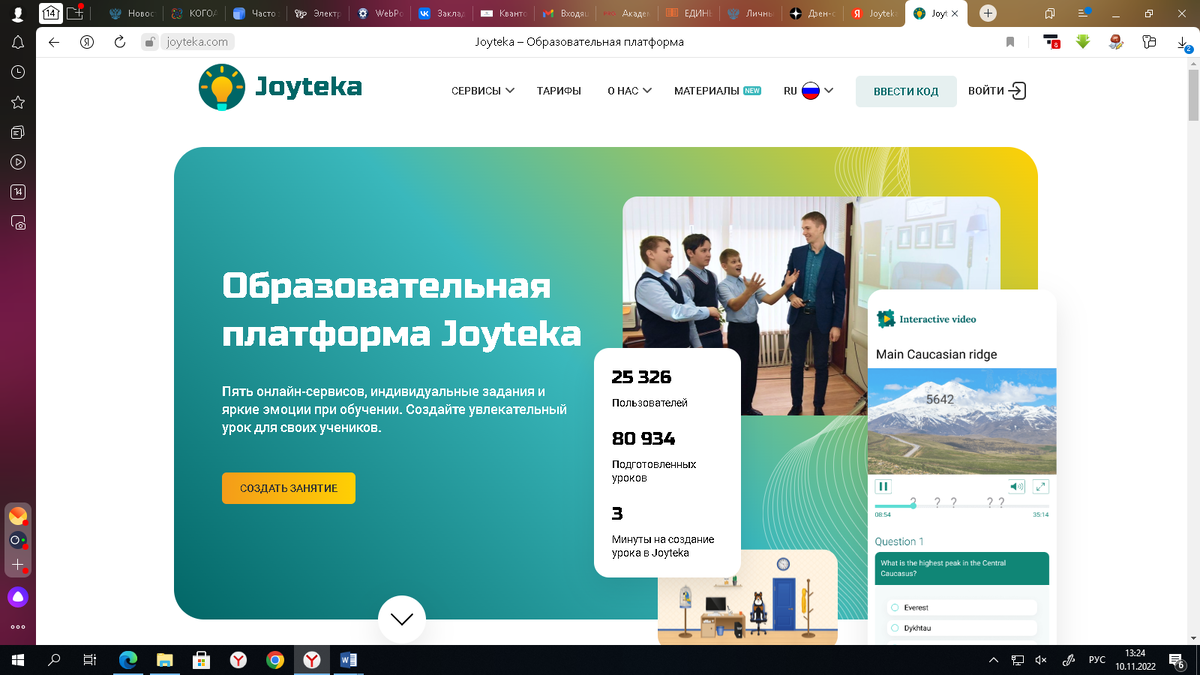
Task: Open the green downloads arrow extension
Action: point(1082,42)
